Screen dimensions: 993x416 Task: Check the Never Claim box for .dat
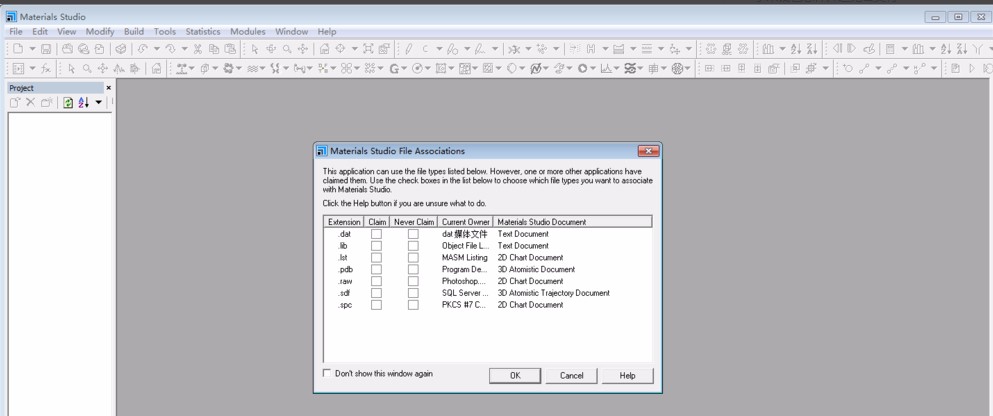tap(413, 234)
